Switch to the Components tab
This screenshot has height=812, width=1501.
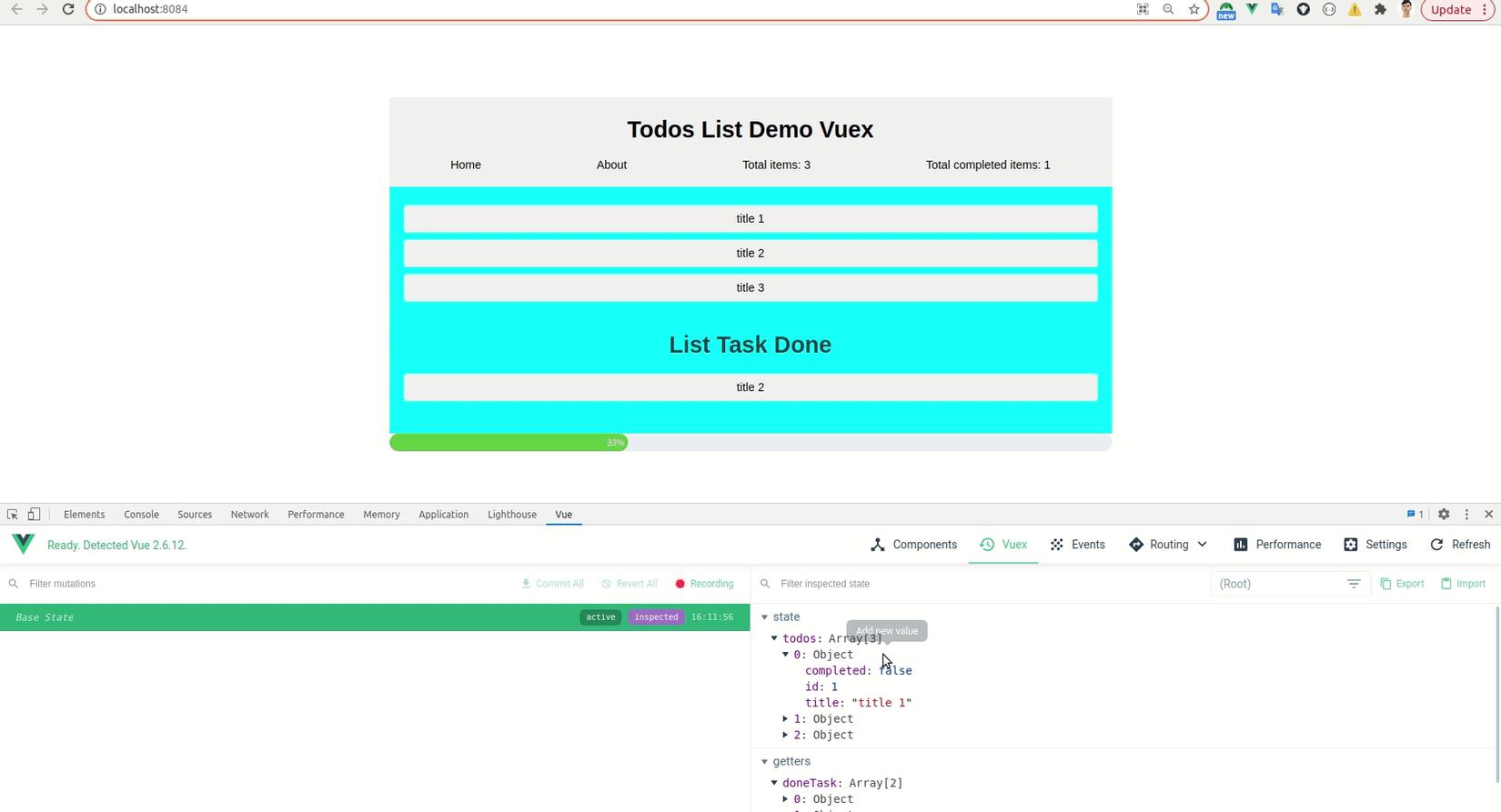913,545
